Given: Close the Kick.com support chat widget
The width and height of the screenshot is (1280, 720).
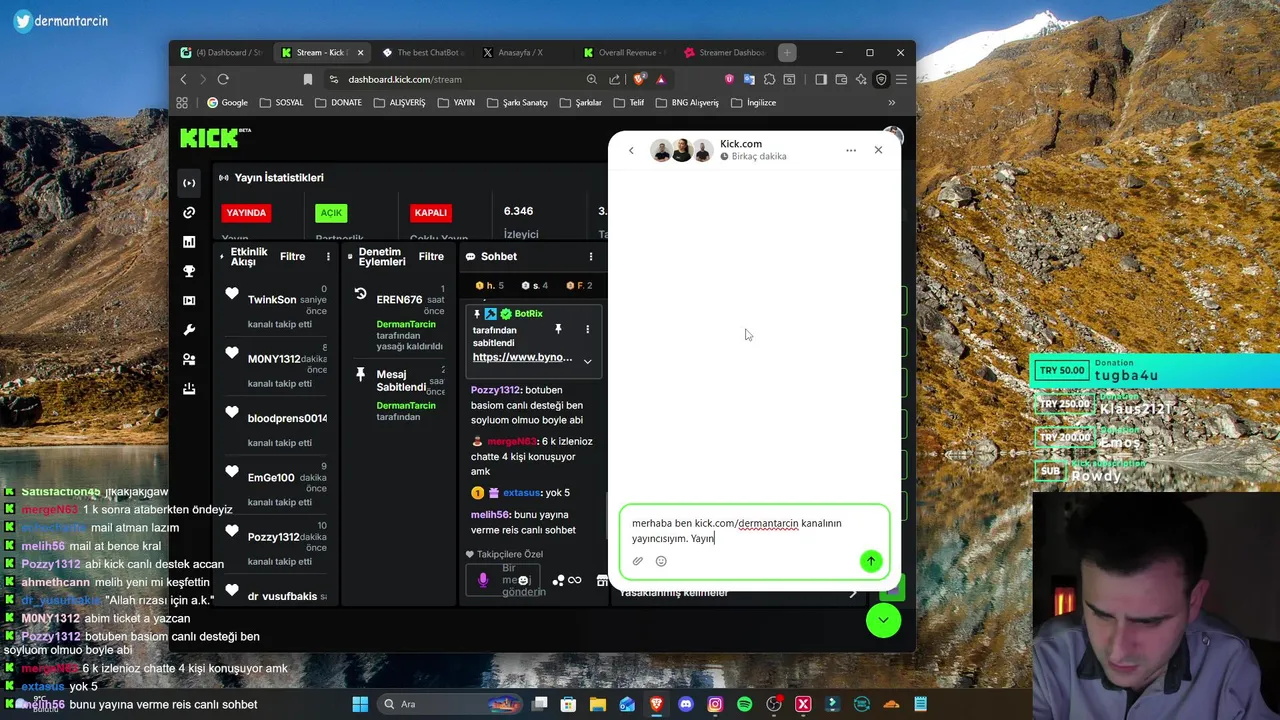Looking at the screenshot, I should coord(878,150).
